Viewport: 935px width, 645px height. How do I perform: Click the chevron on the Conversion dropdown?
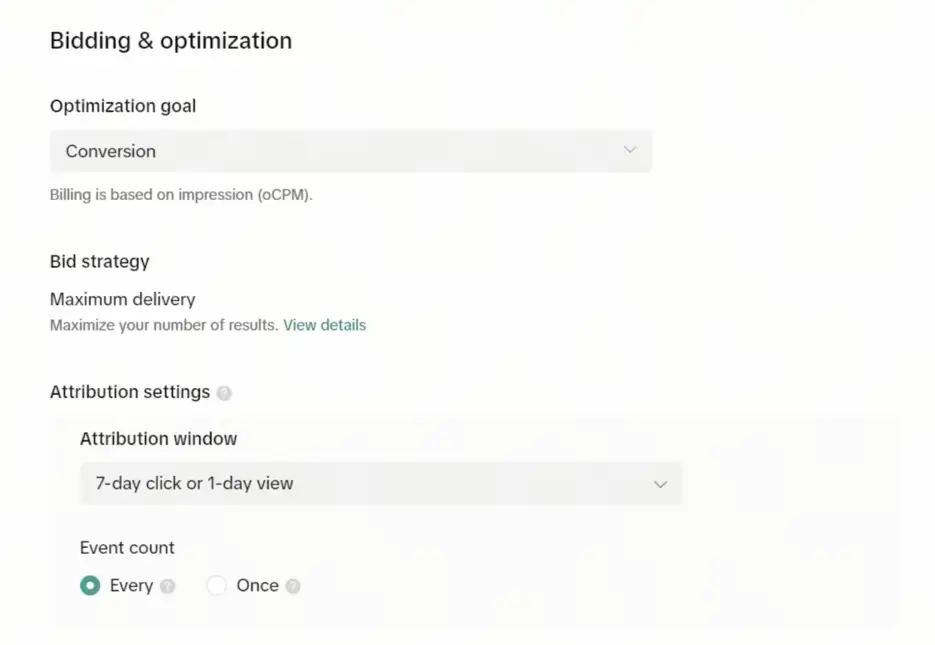click(x=630, y=150)
